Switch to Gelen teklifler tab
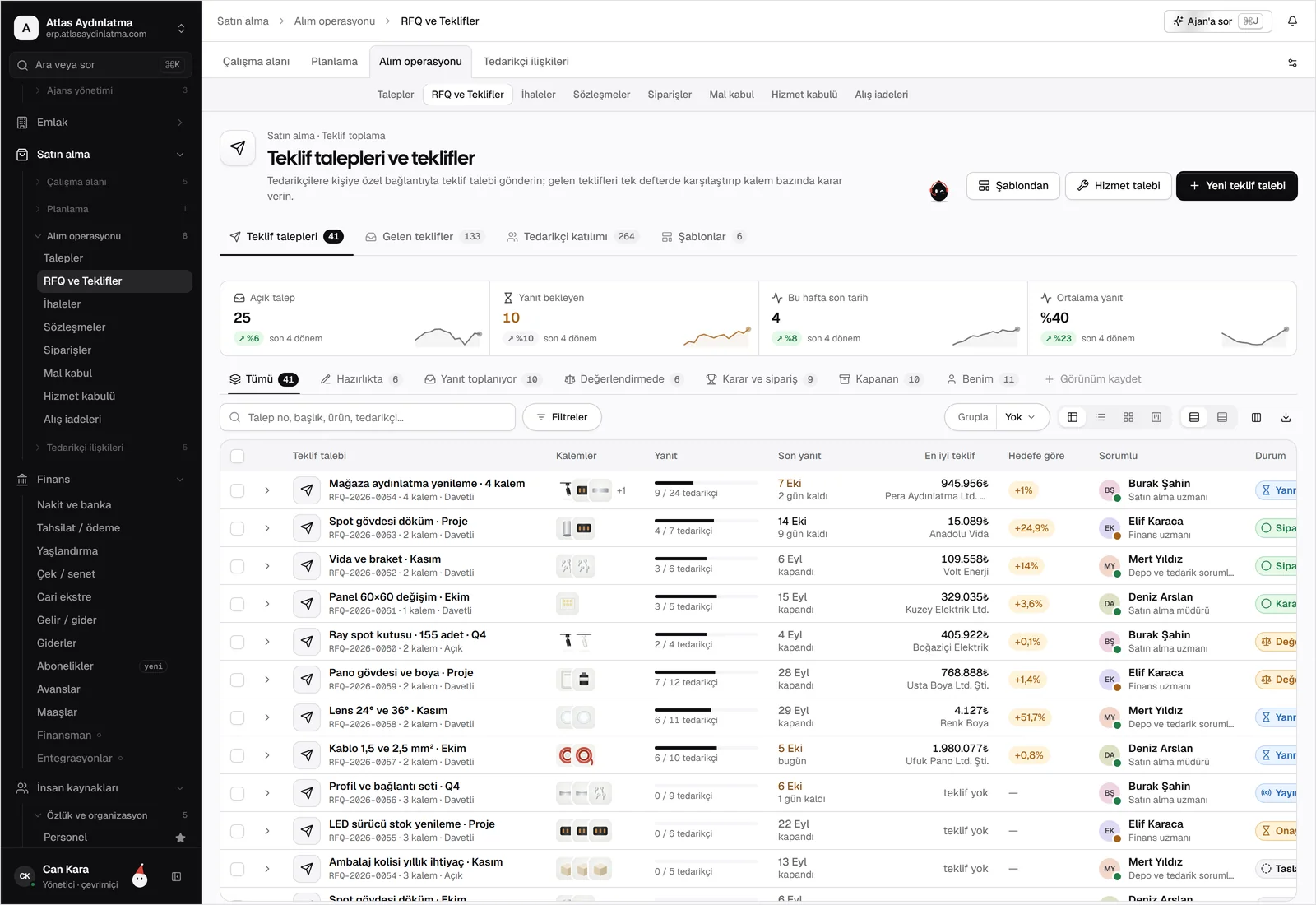 (424, 237)
